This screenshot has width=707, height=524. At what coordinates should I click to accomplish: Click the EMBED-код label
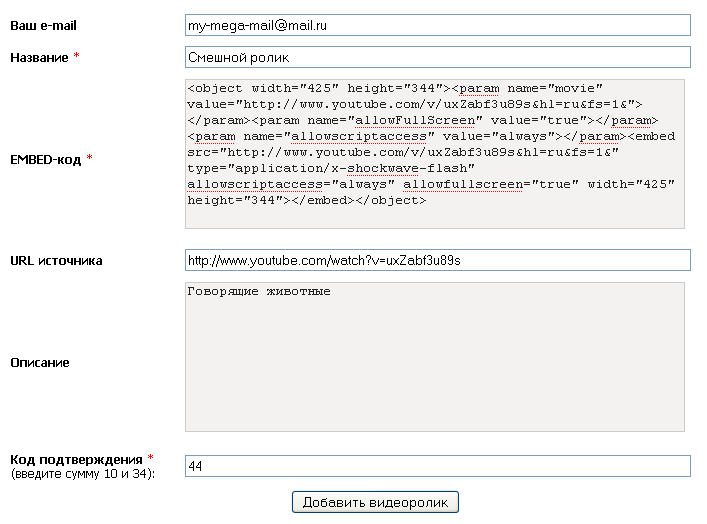pos(45,159)
